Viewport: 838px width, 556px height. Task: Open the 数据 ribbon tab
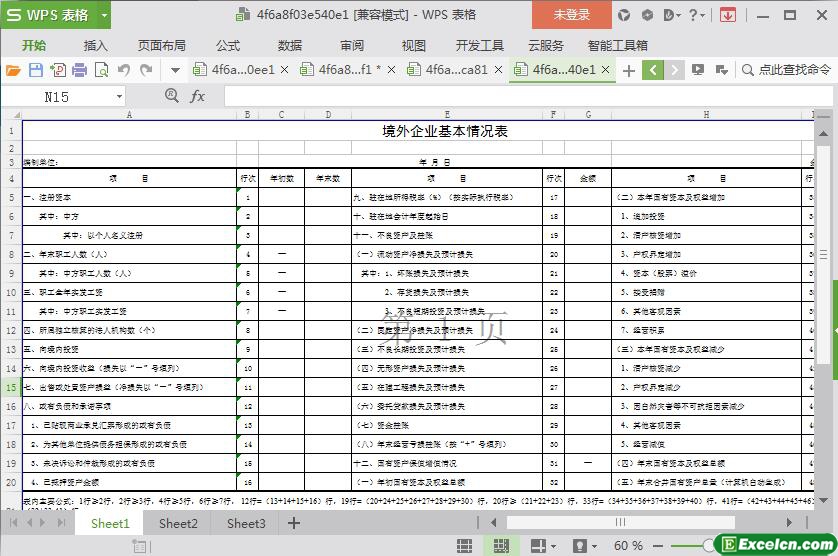290,45
